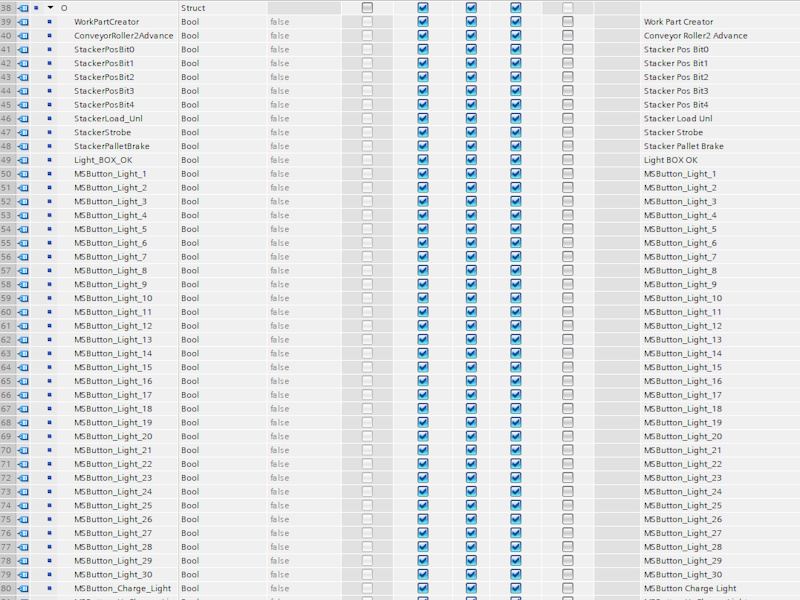This screenshot has width=800, height=600.
Task: Click the tag icon of MSButton_Light_20 row
Action: tap(23, 436)
